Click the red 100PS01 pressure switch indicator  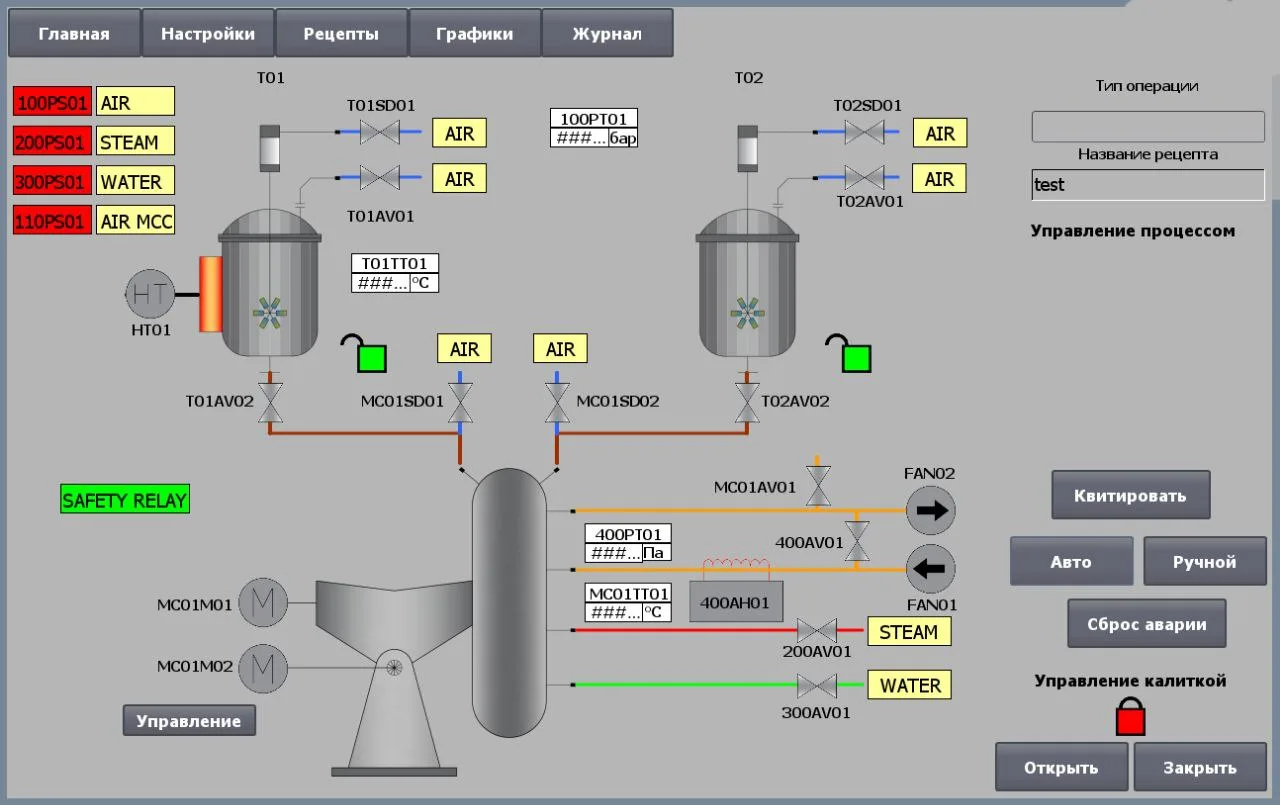click(x=53, y=102)
